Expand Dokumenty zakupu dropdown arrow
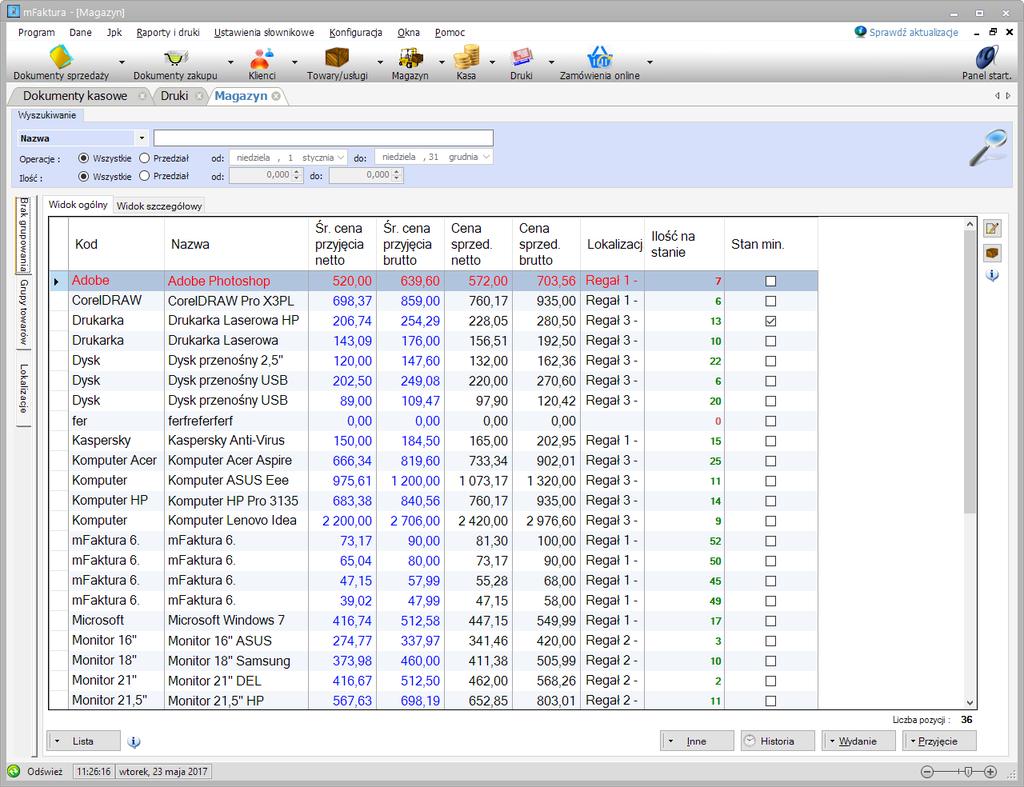 tap(231, 62)
